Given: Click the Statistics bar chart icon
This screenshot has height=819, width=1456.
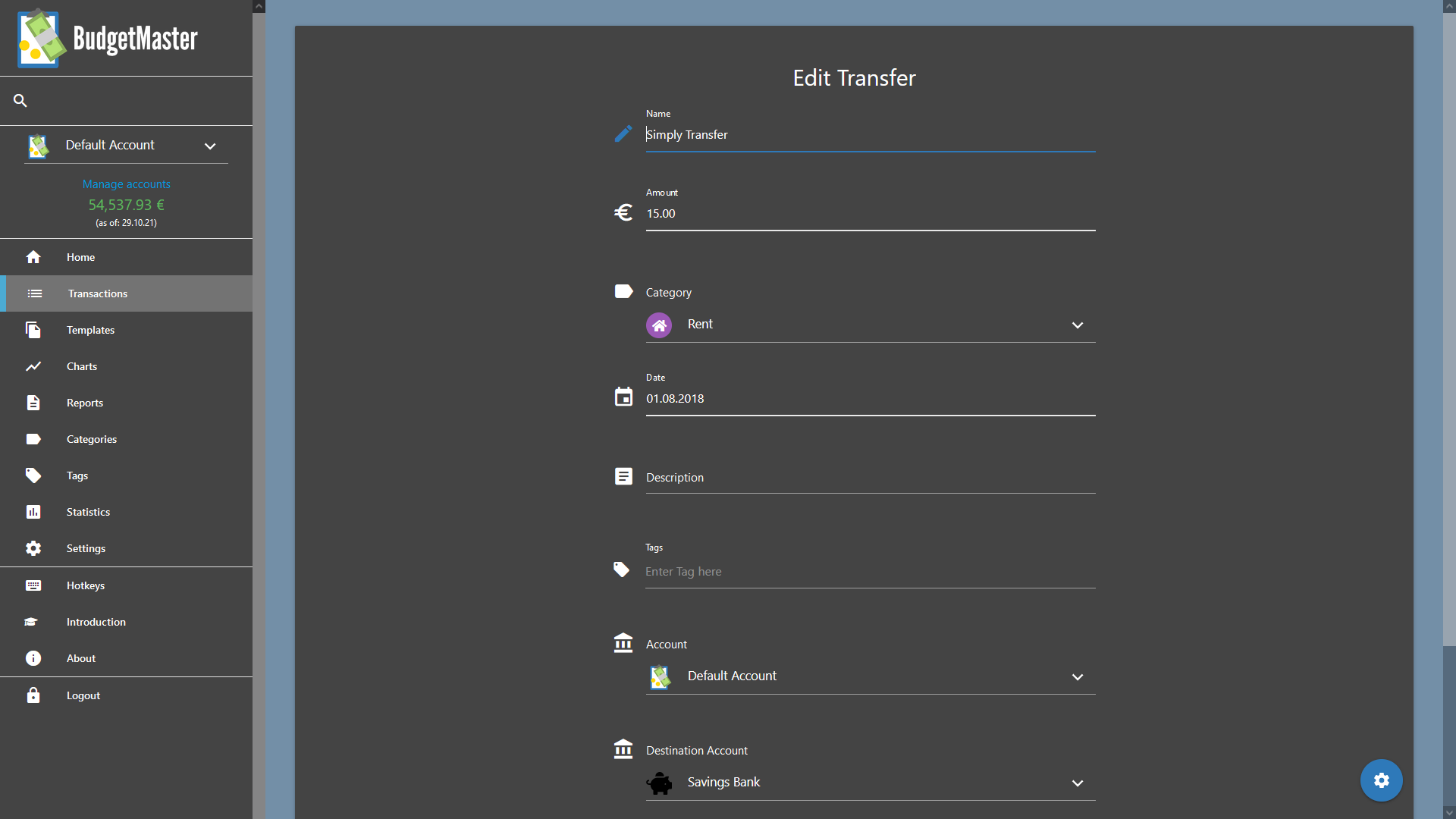Looking at the screenshot, I should [33, 512].
